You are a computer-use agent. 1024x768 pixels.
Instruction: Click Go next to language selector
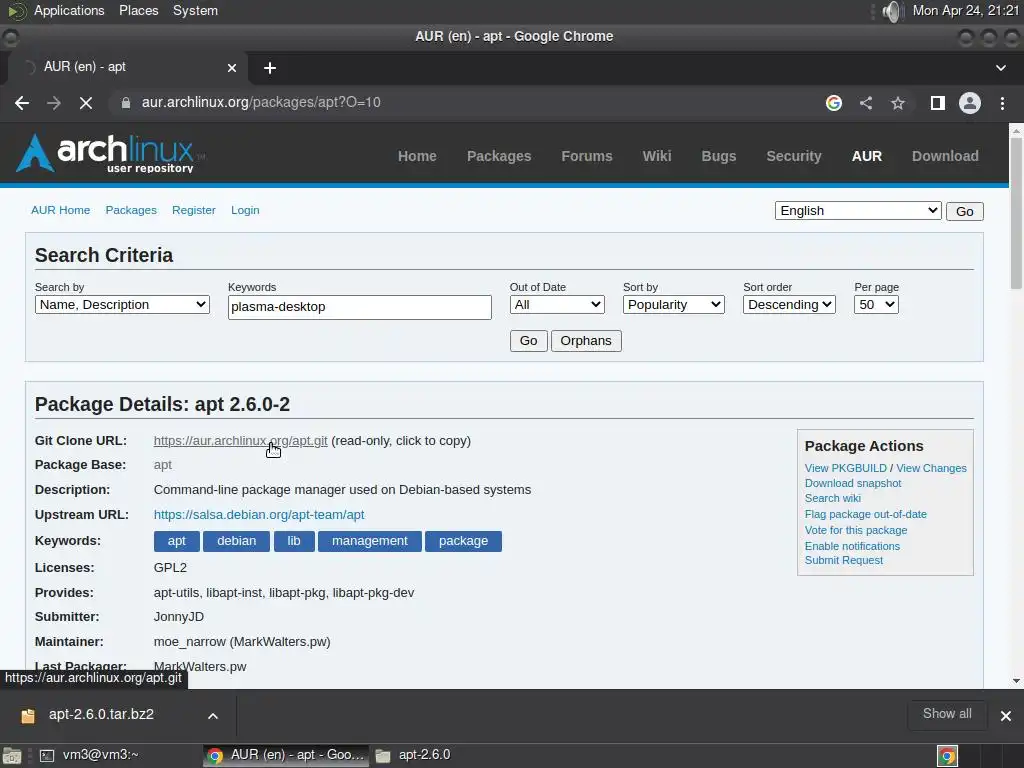pyautogui.click(x=965, y=212)
